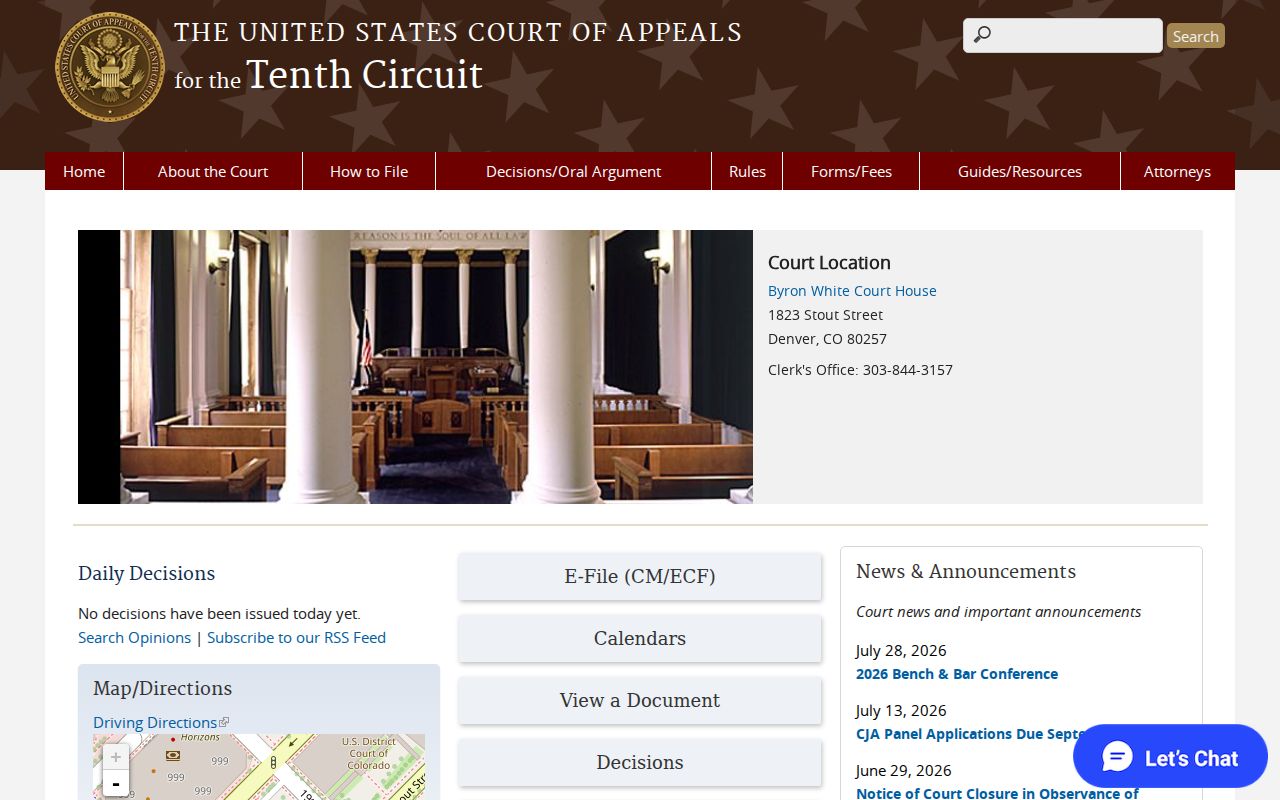Subscribe to our RSS Feed link
Image resolution: width=1280 pixels, height=800 pixels.
coord(296,637)
